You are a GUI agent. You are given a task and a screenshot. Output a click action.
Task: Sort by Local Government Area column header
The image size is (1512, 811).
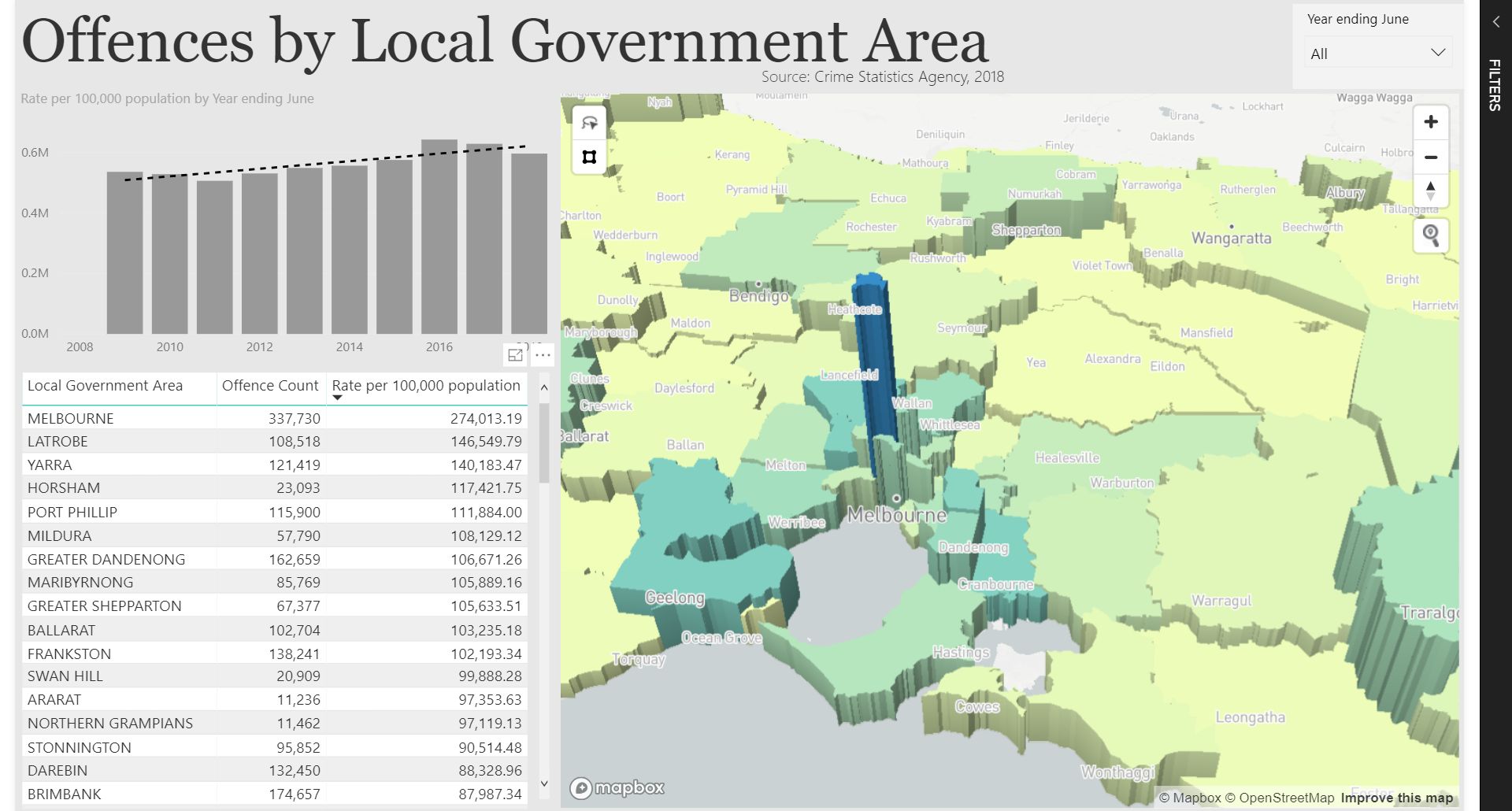pyautogui.click(x=105, y=386)
